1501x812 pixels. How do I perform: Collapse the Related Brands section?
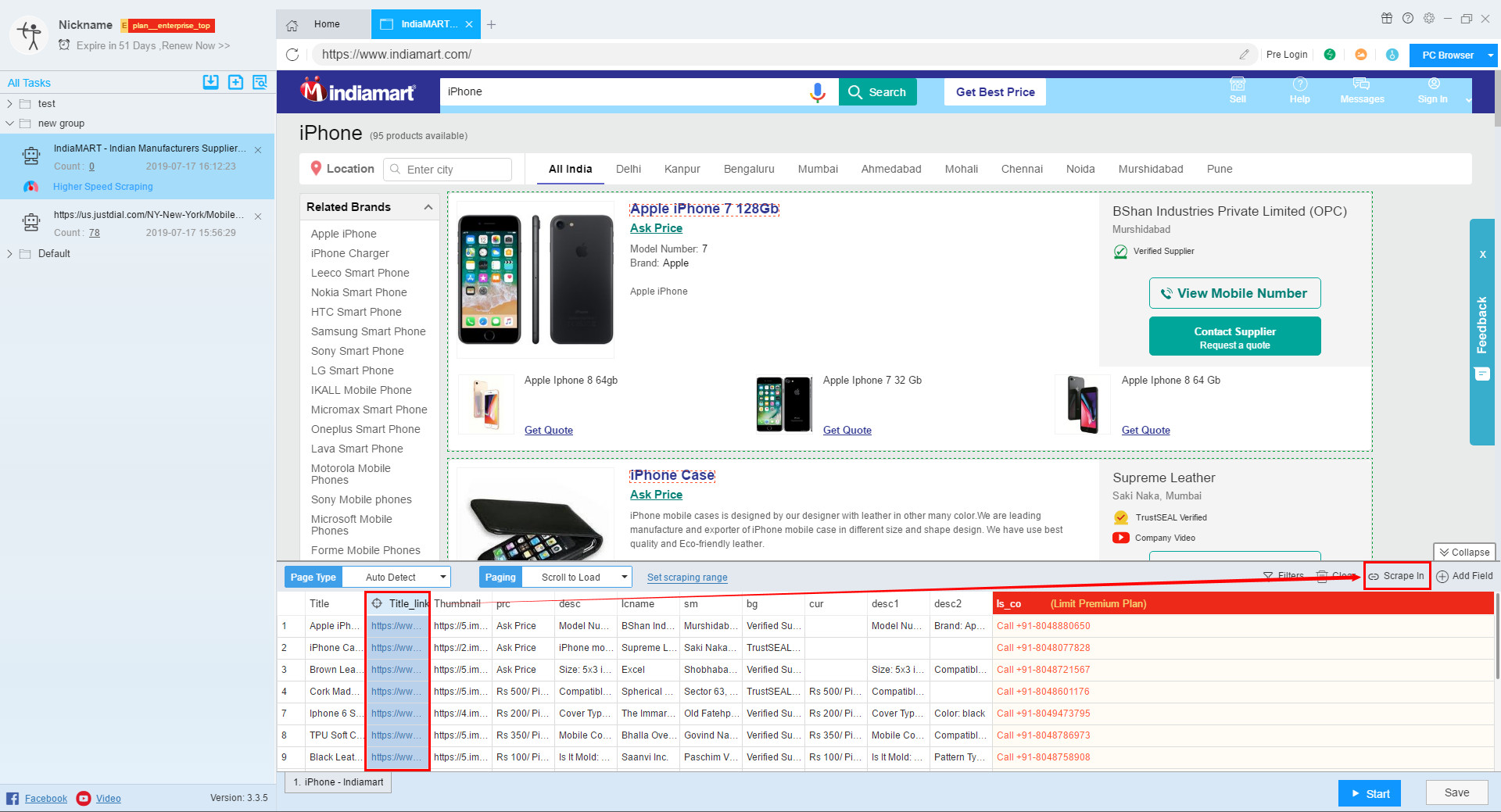[x=428, y=207]
